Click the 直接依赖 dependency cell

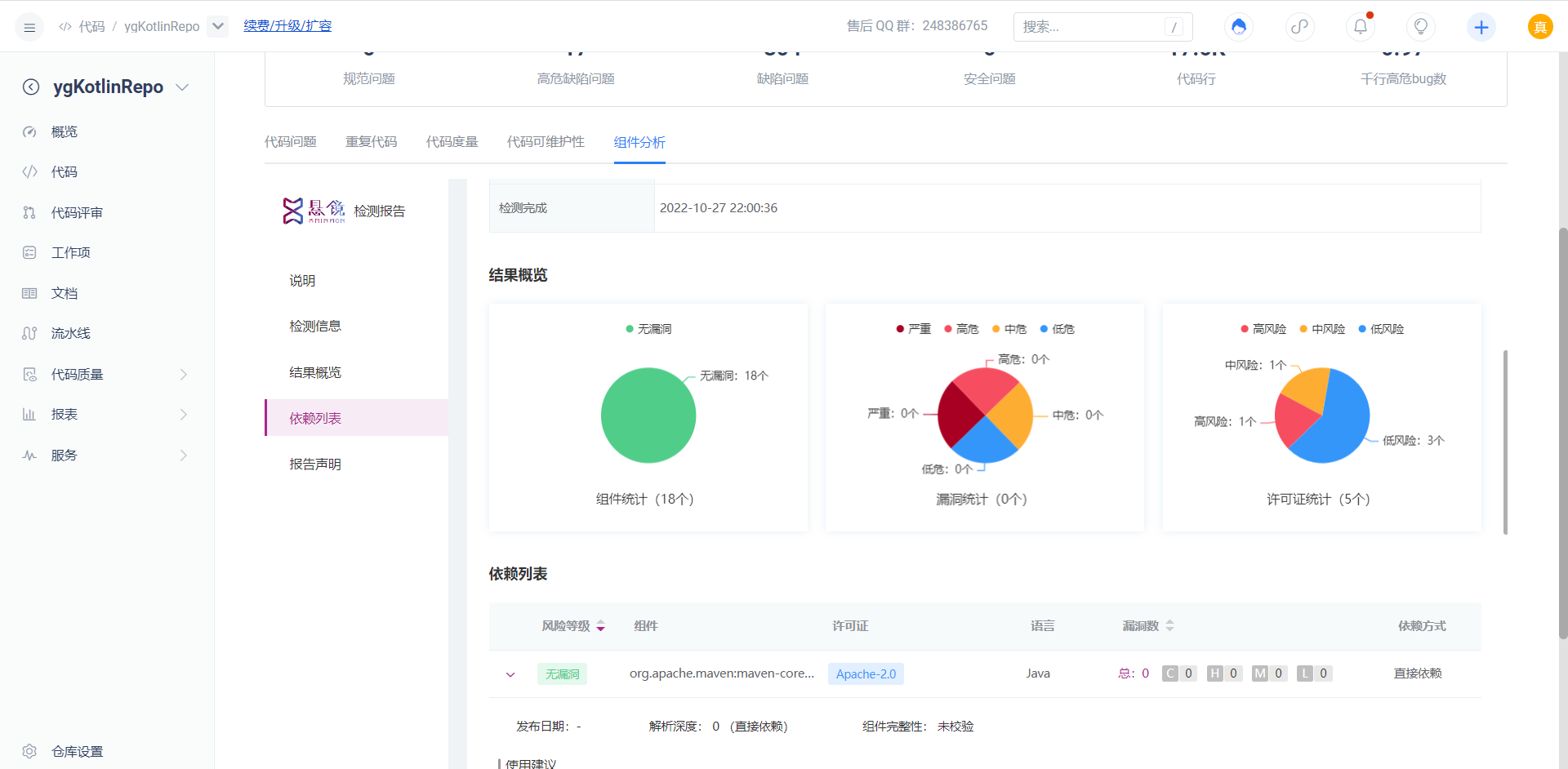click(x=1418, y=673)
